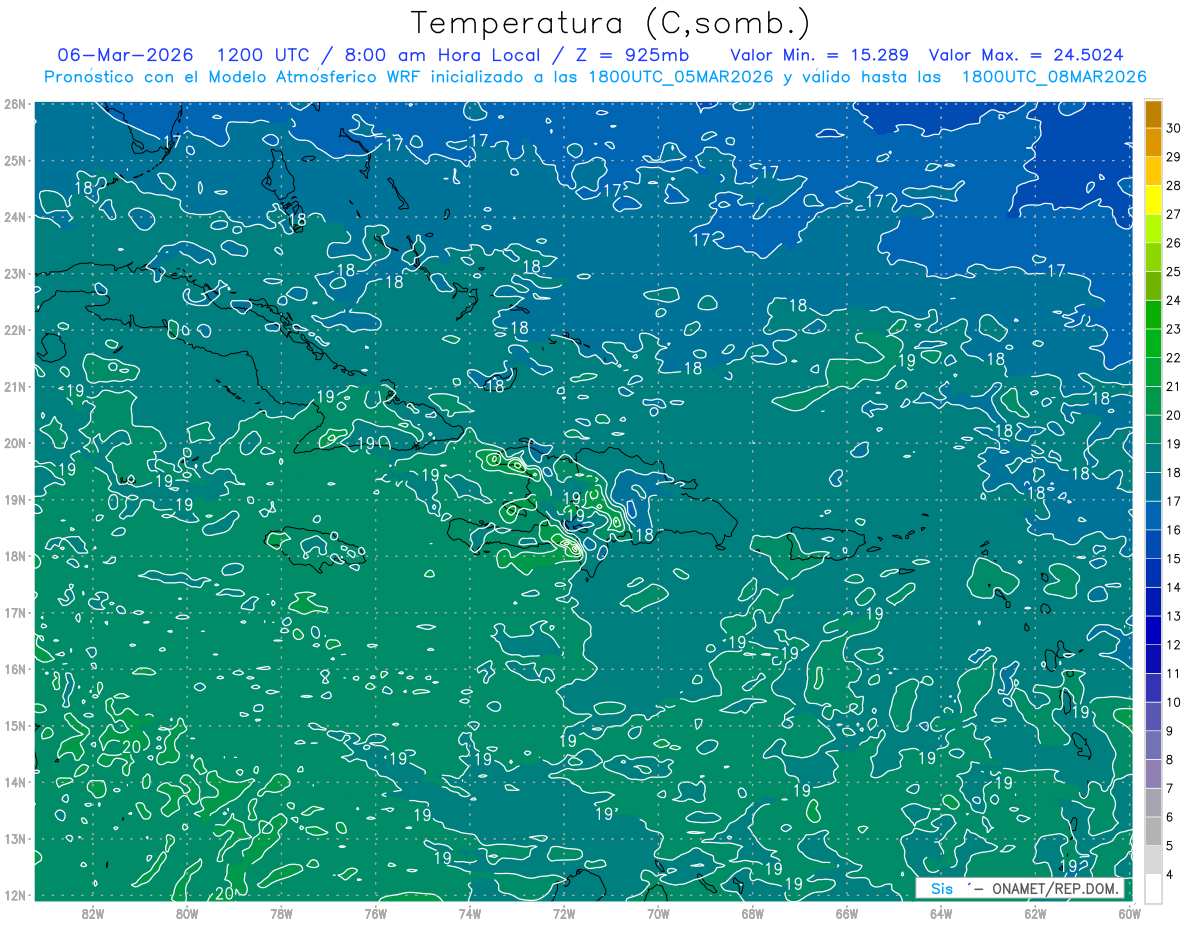
Task: Pick the white swatch below 4 on the color scale
Action: pyautogui.click(x=1153, y=888)
